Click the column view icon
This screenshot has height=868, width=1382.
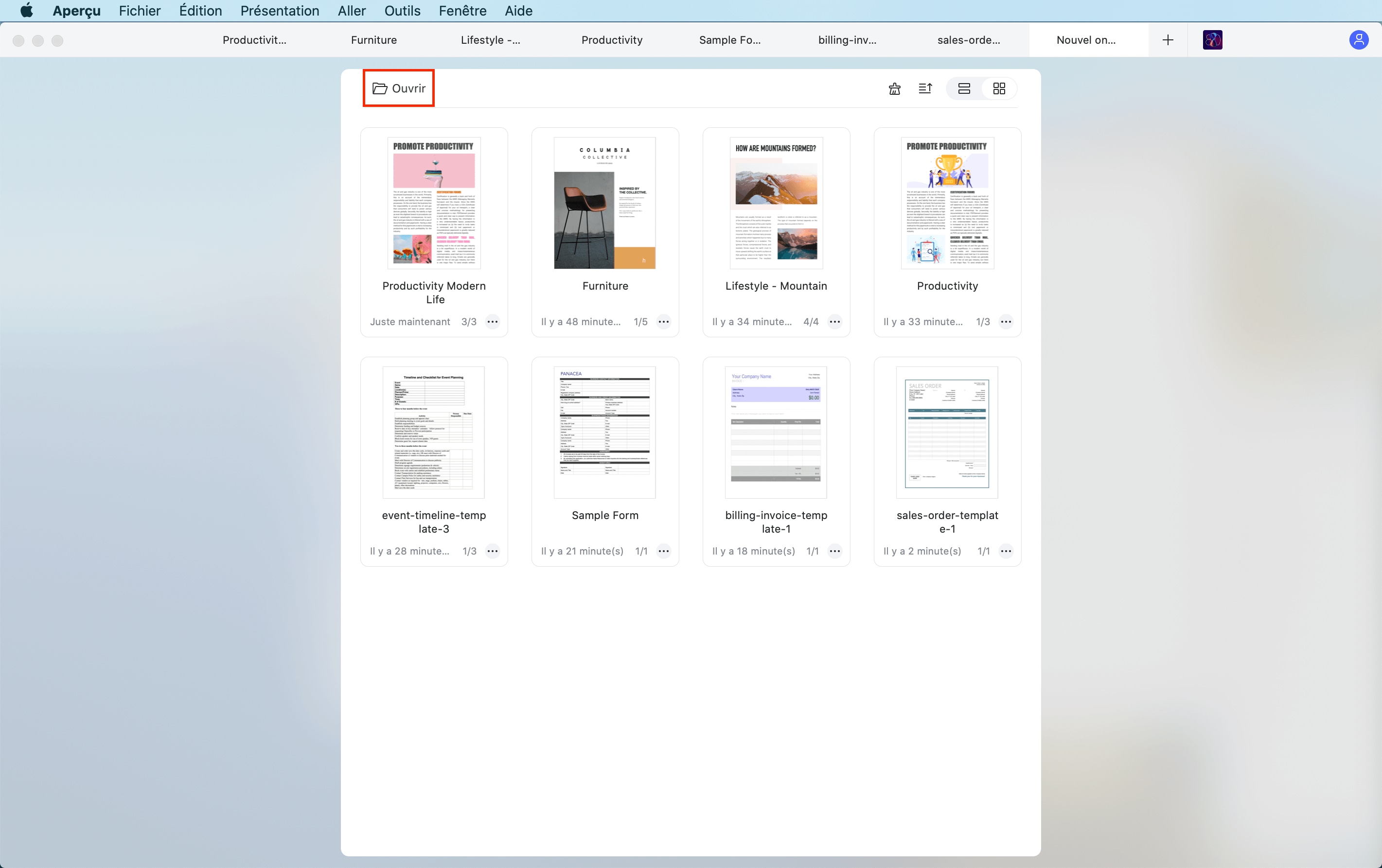pyautogui.click(x=963, y=88)
